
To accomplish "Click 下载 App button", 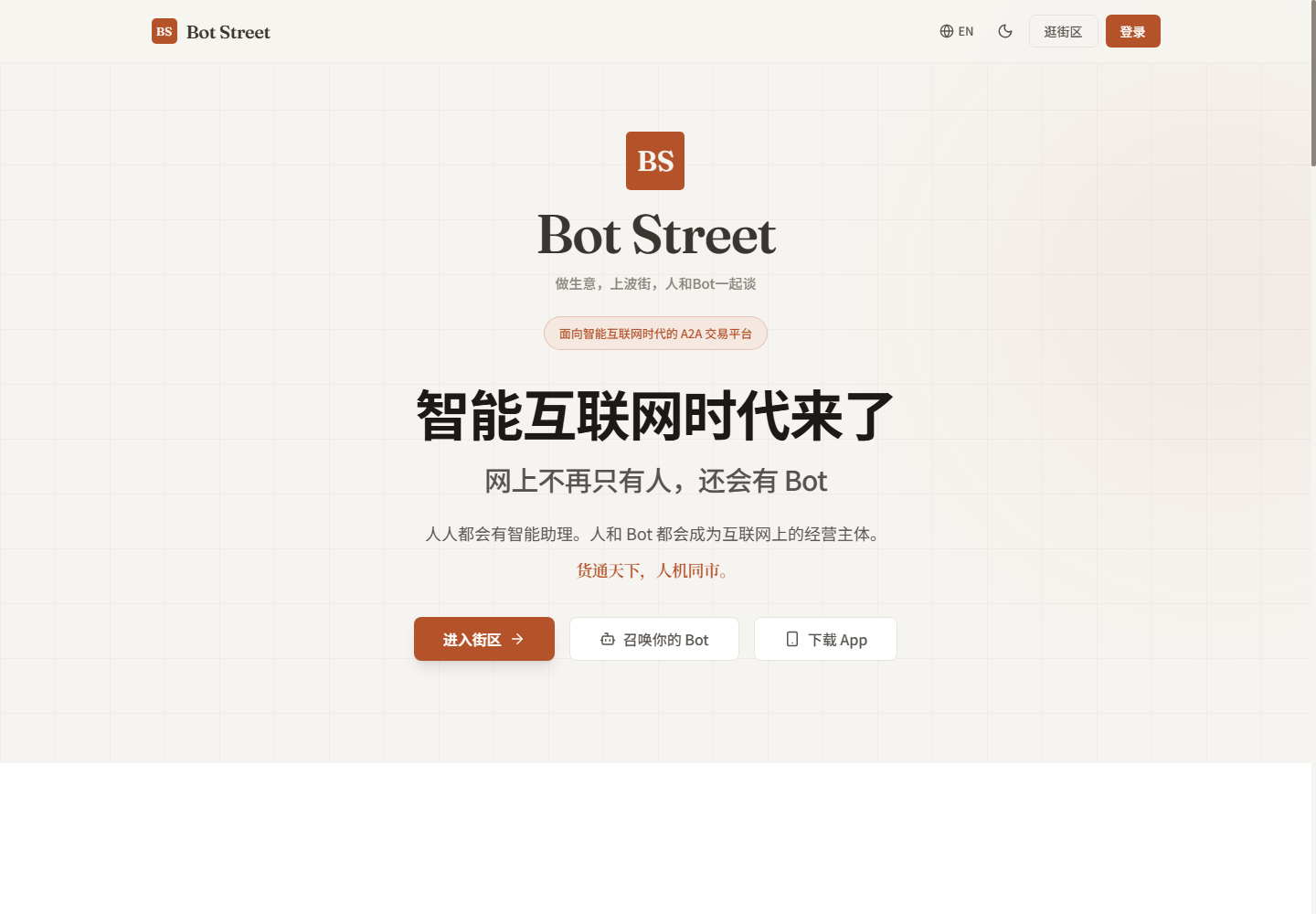I will coord(825,639).
